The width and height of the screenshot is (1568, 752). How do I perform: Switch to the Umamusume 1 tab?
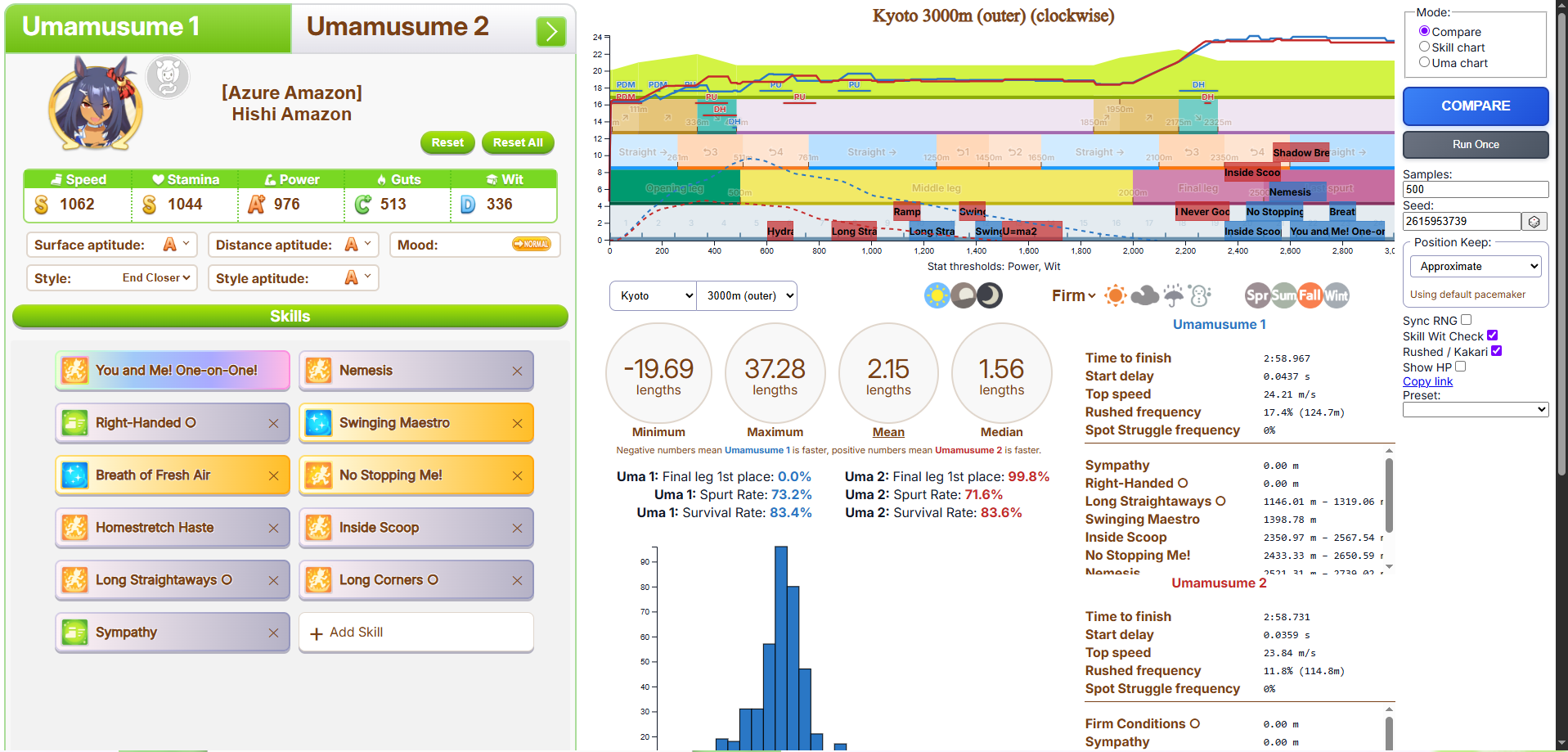pyautogui.click(x=148, y=28)
